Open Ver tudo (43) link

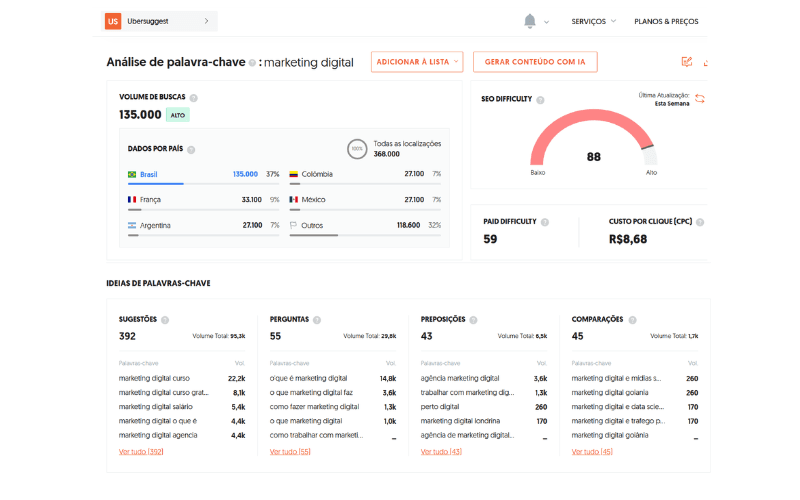(441, 452)
